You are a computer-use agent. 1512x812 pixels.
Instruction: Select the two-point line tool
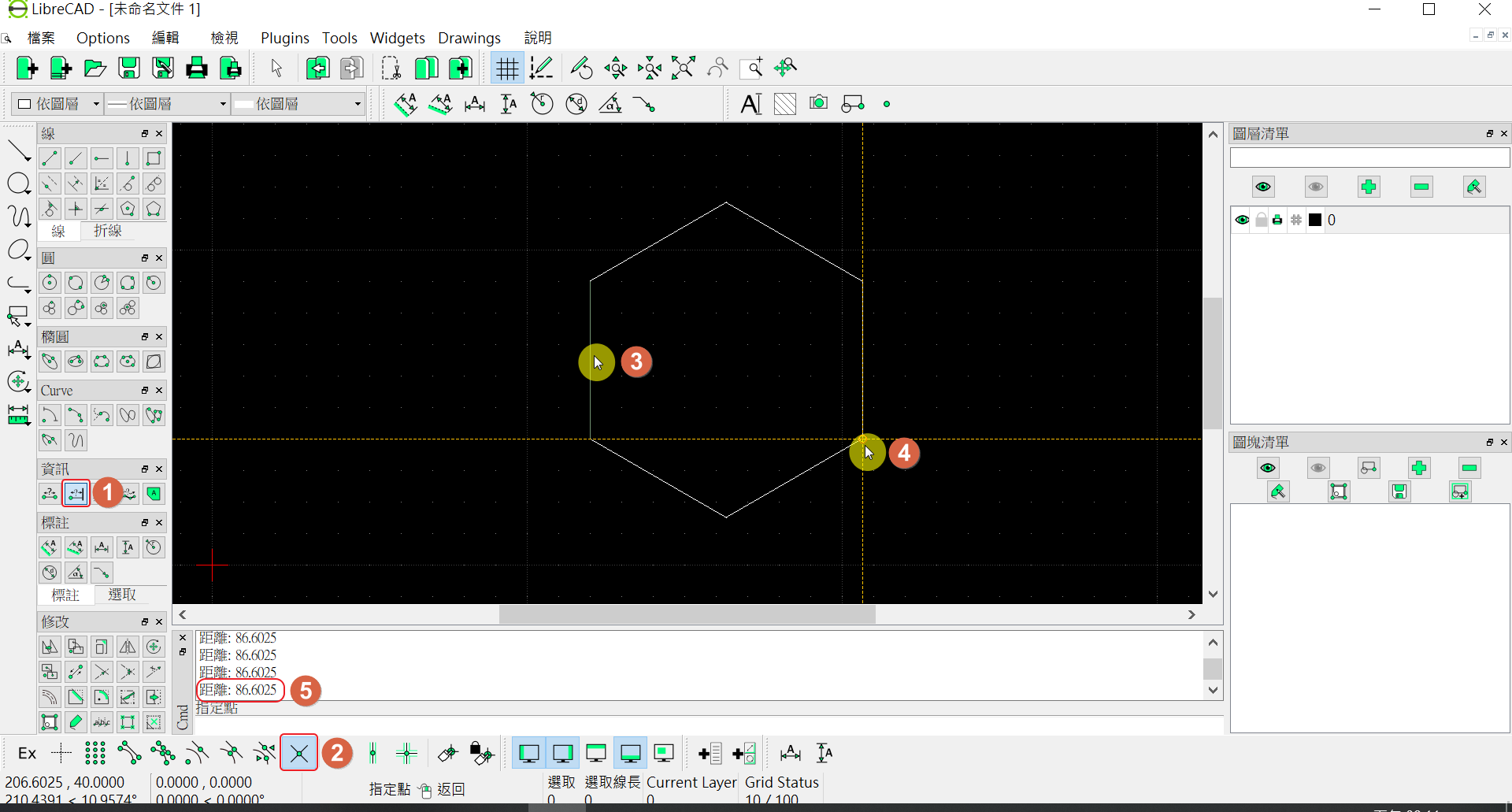point(50,158)
